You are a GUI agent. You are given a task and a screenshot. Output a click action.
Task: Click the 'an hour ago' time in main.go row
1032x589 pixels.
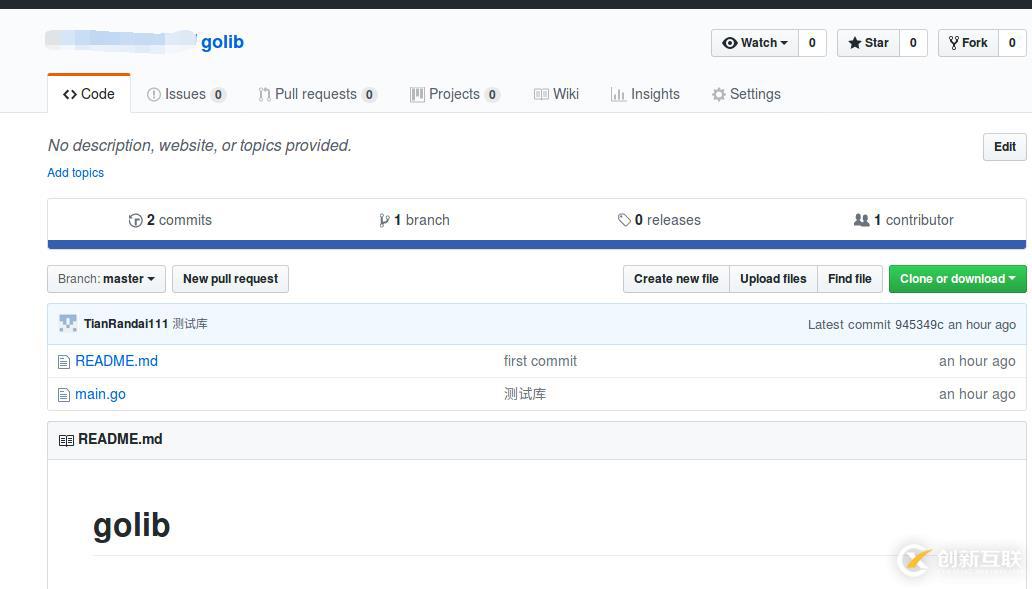click(x=977, y=394)
